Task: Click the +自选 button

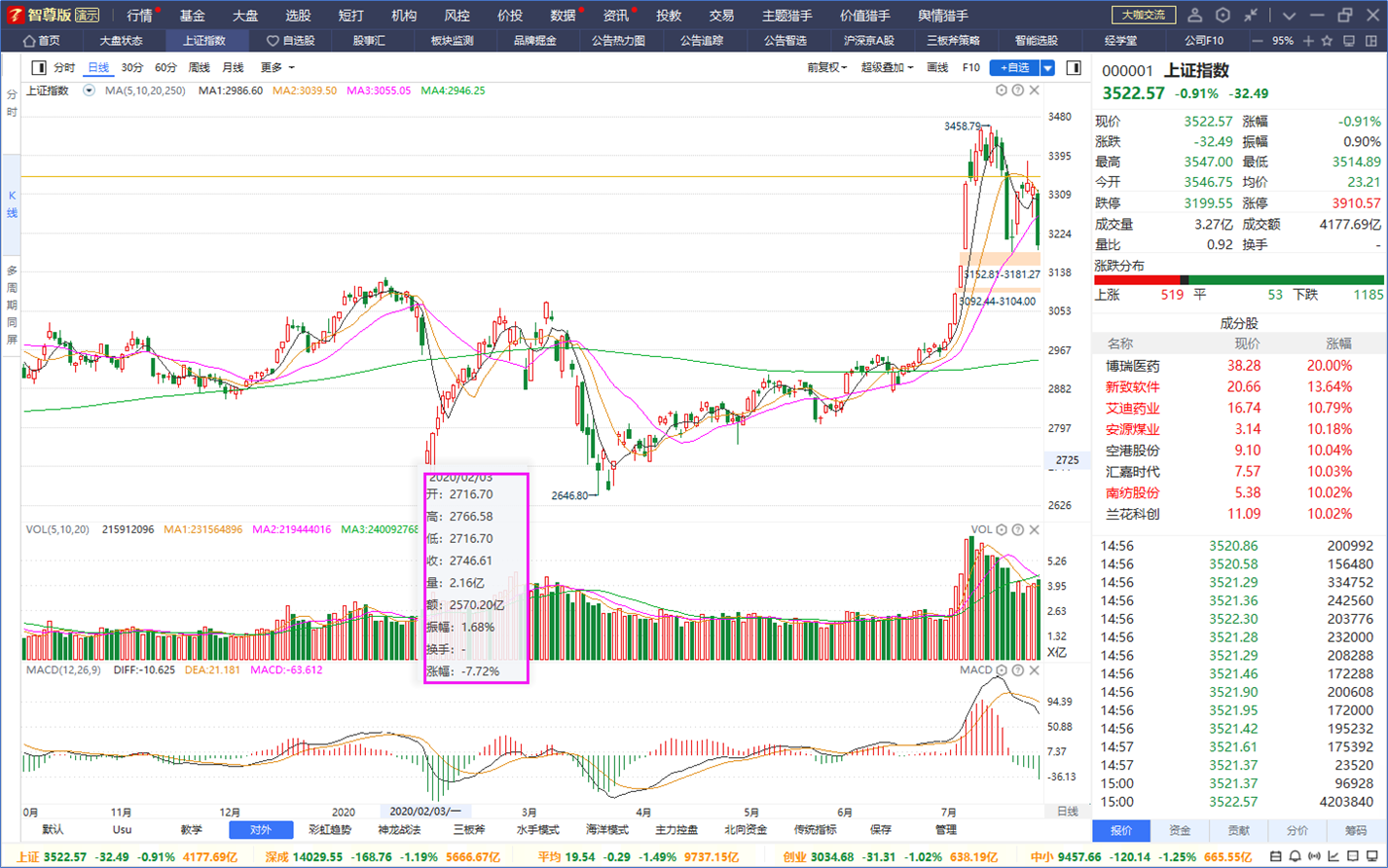Action: [1014, 68]
